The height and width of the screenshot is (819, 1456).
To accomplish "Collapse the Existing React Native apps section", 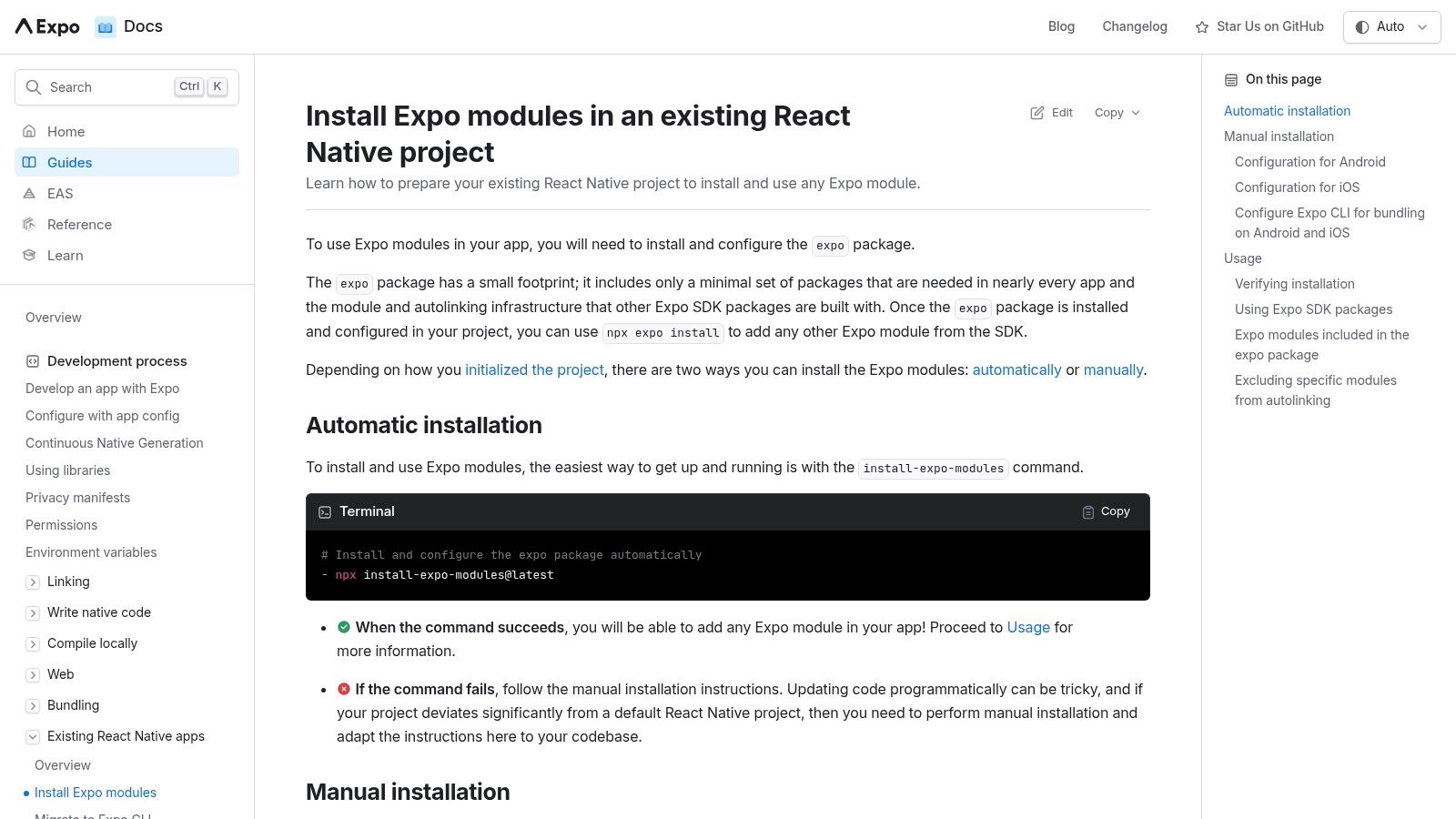I will [x=33, y=737].
